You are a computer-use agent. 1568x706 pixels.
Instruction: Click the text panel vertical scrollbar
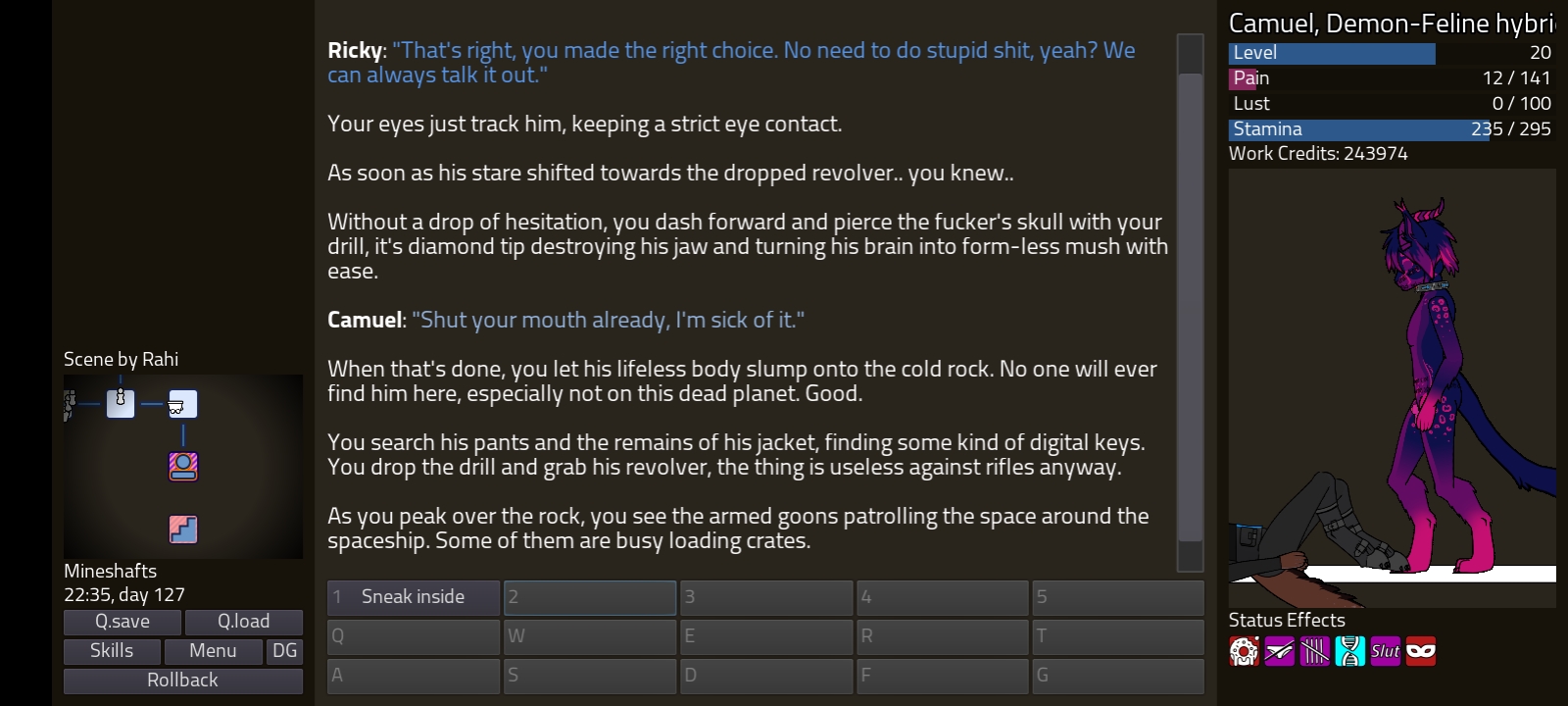(1191, 303)
